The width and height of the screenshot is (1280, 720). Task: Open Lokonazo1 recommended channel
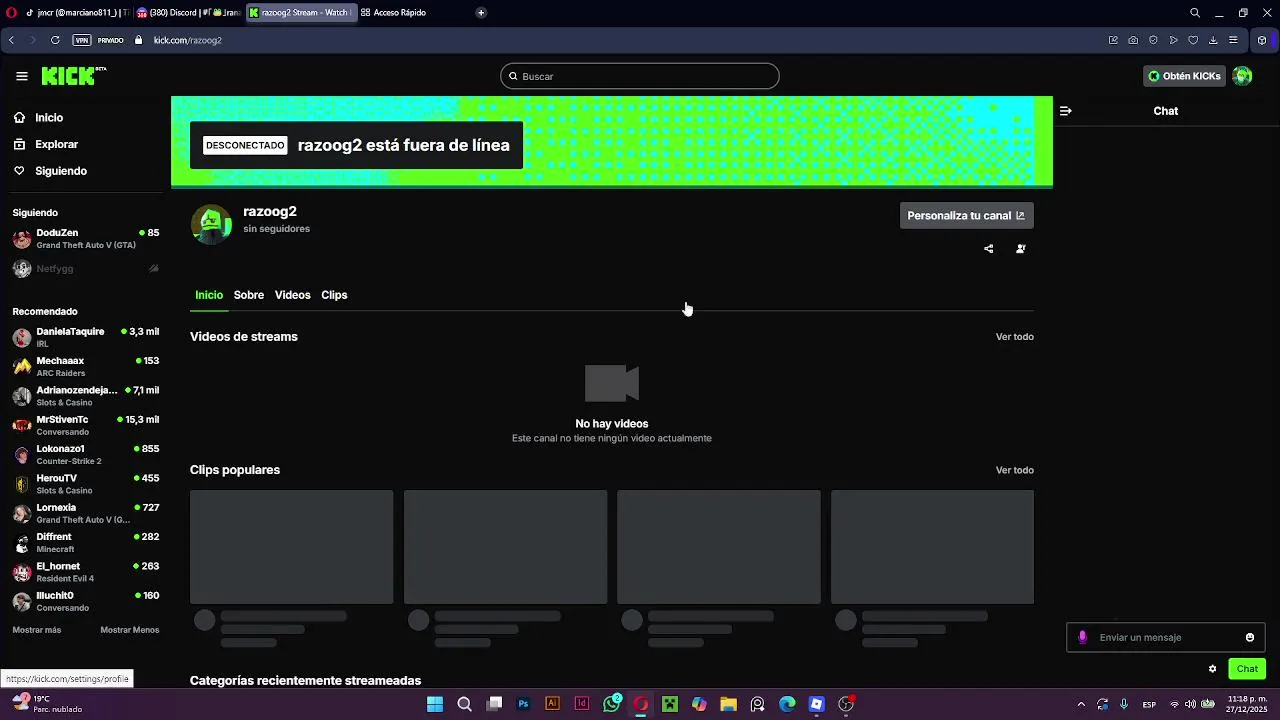(x=86, y=455)
